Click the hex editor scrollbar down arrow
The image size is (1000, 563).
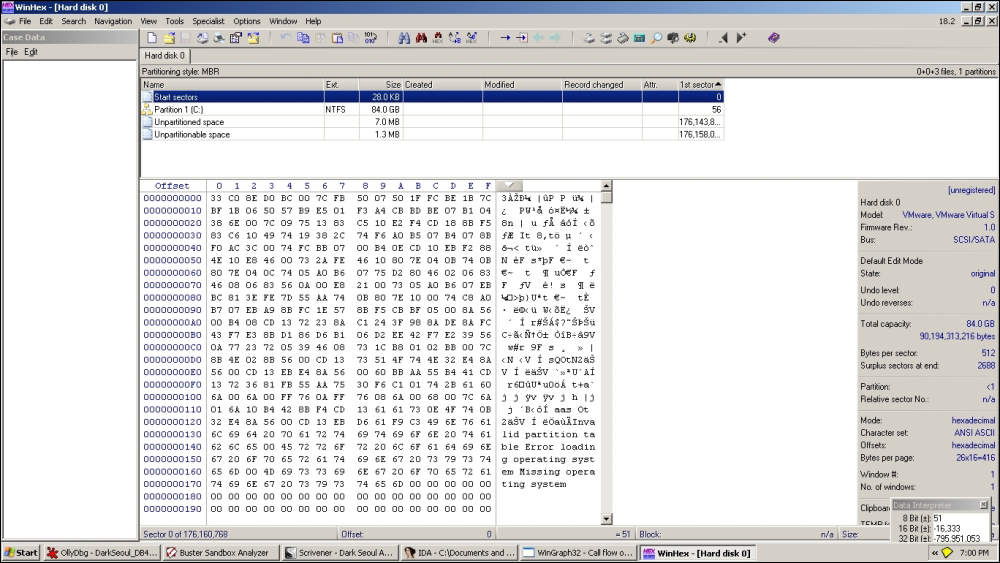tap(607, 519)
